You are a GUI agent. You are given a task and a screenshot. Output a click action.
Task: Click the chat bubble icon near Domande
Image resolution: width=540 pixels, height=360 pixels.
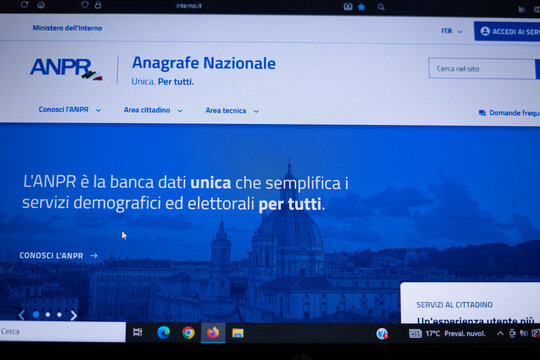click(482, 113)
